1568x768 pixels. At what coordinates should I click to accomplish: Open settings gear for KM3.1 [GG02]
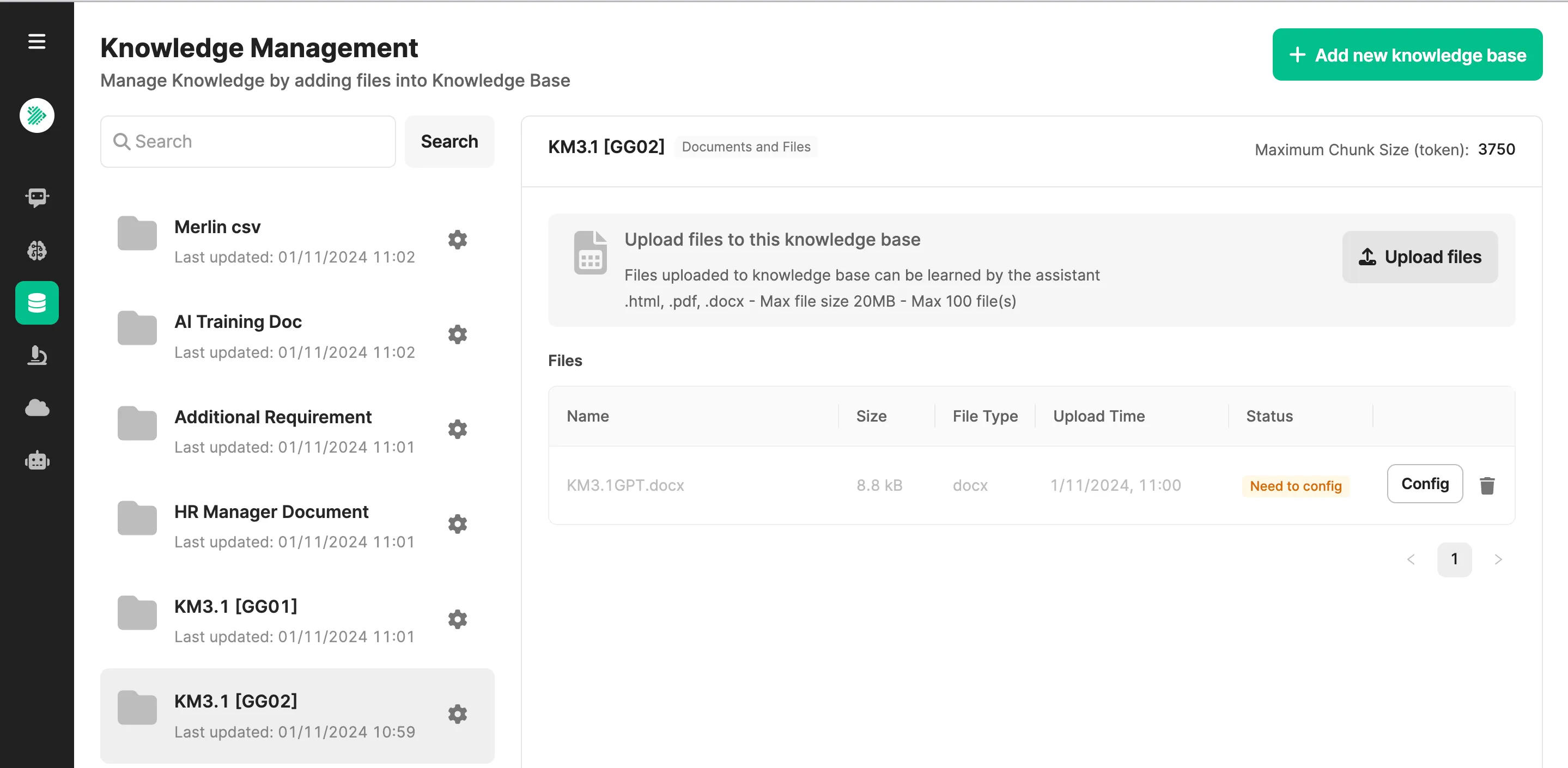[x=457, y=714]
